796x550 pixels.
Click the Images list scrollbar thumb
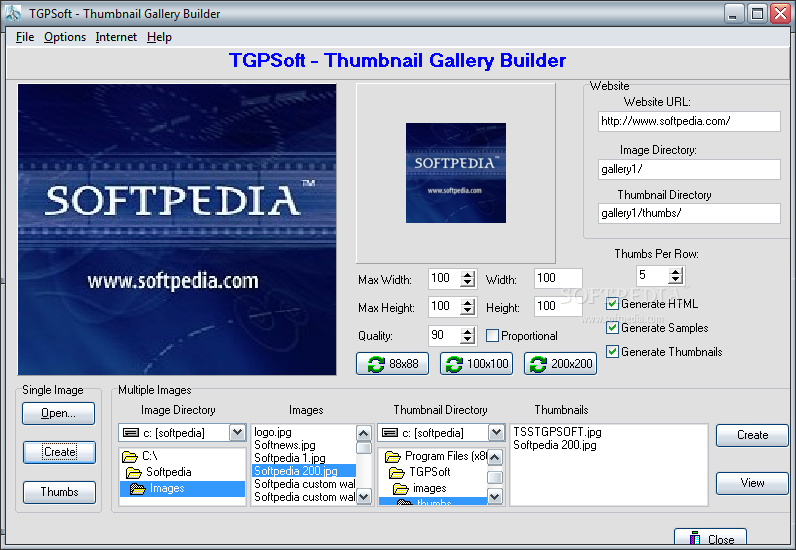point(363,448)
